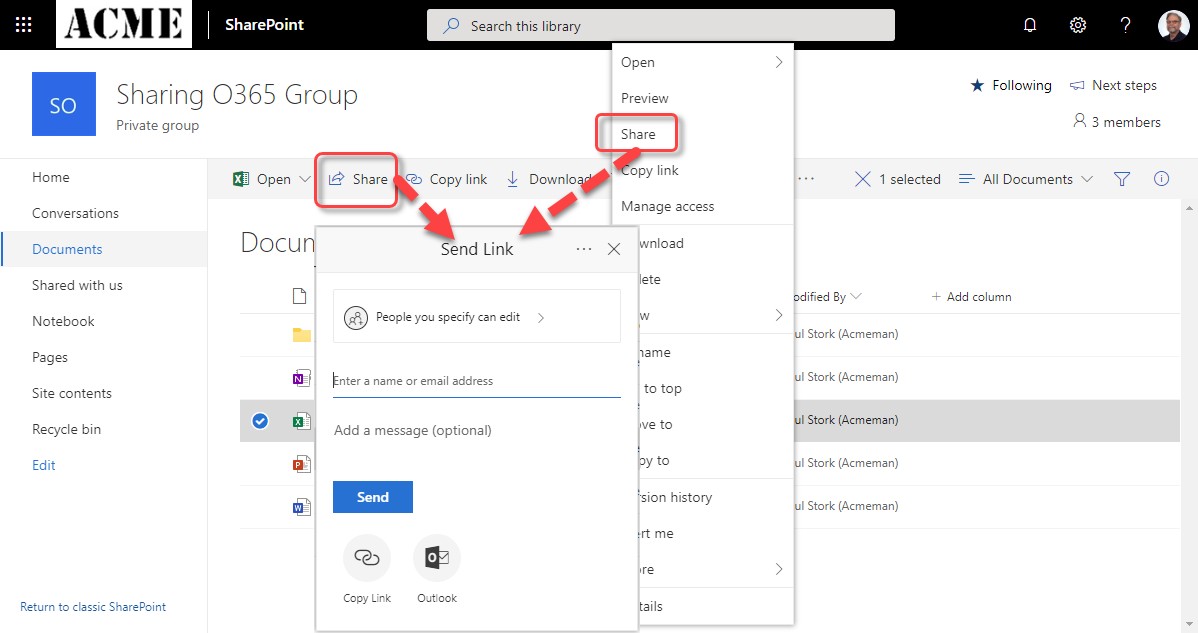Viewport: 1198px width, 633px height.
Task: Click the Sharing O365 Group title
Action: [x=237, y=95]
